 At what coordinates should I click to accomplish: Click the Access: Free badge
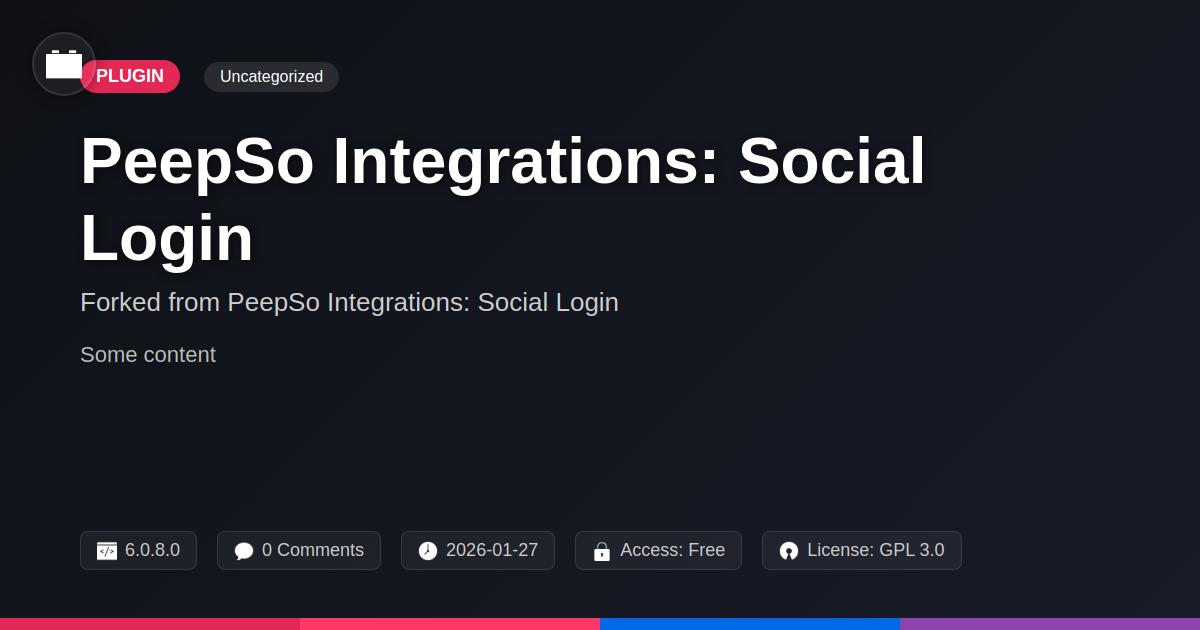pos(658,551)
